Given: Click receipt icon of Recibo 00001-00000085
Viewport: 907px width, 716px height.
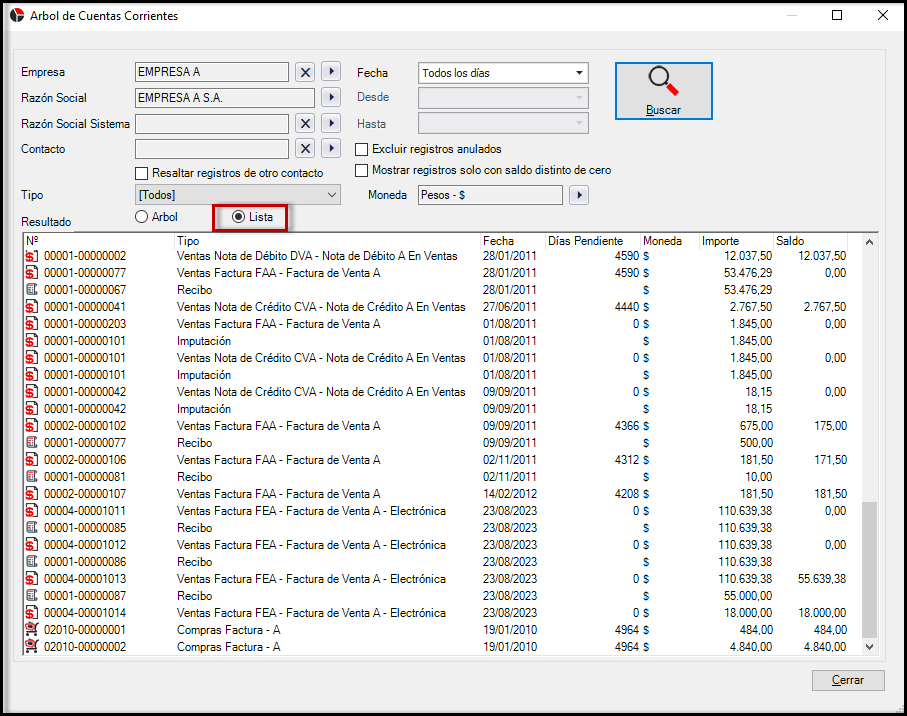Looking at the screenshot, I should pos(32,527).
